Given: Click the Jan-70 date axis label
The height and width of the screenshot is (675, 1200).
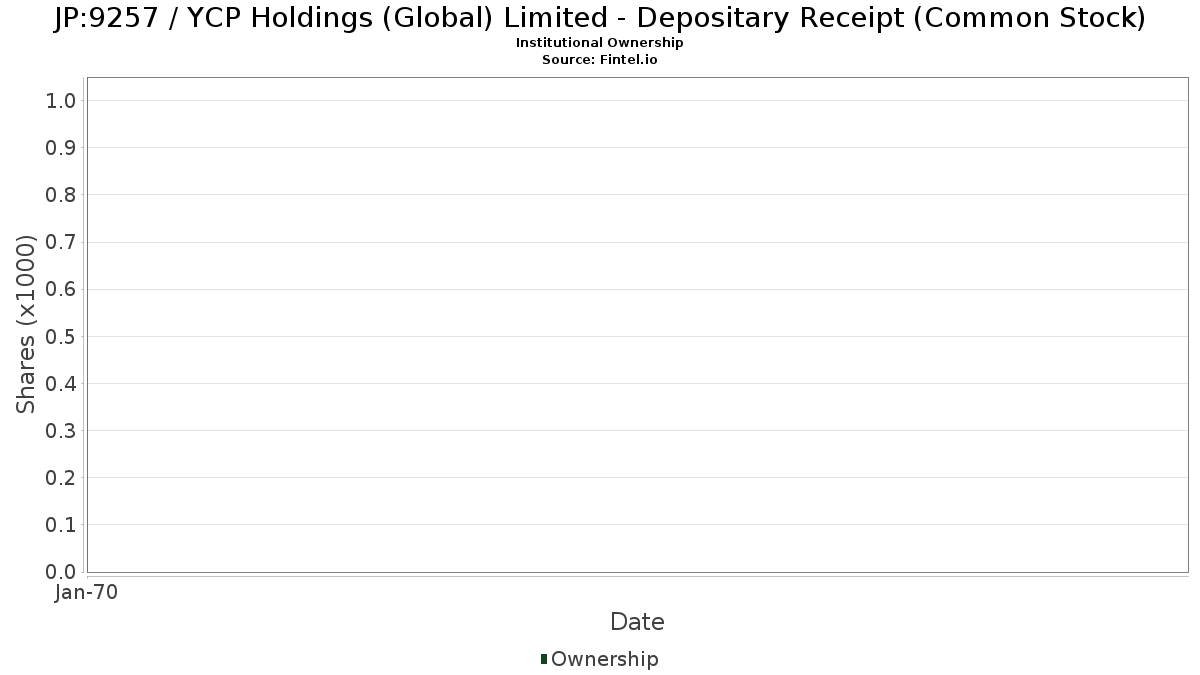Looking at the screenshot, I should 87,593.
